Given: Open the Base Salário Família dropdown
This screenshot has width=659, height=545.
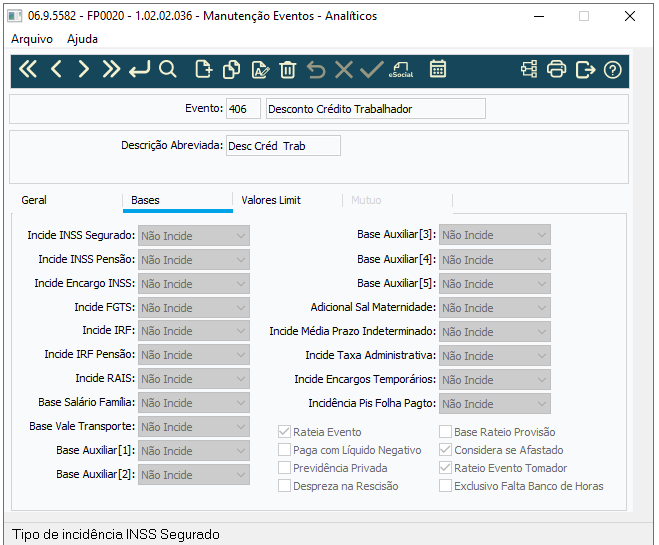Looking at the screenshot, I should click(194, 403).
